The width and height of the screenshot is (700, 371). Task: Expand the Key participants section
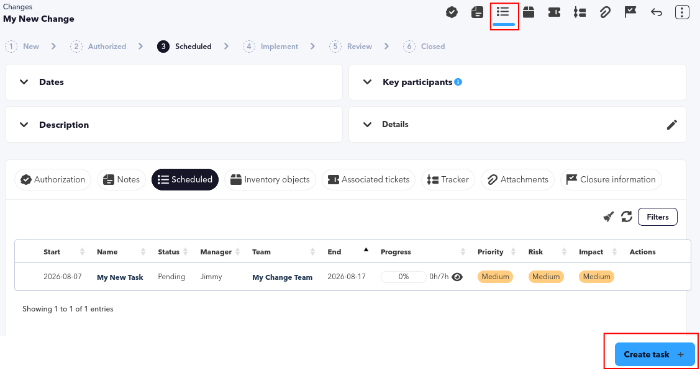(367, 82)
